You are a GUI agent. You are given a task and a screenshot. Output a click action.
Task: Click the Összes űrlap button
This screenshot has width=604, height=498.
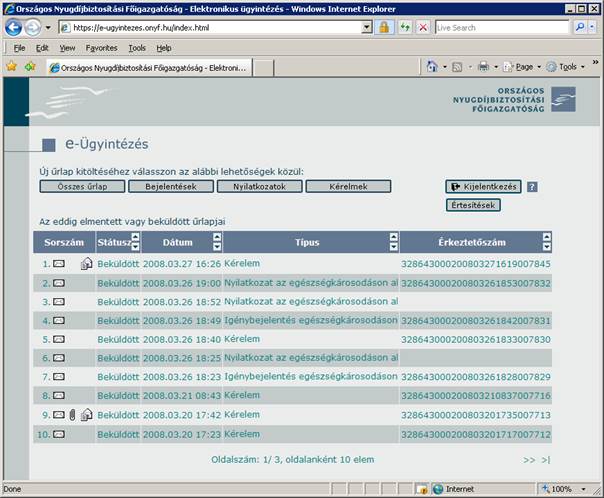point(82,186)
